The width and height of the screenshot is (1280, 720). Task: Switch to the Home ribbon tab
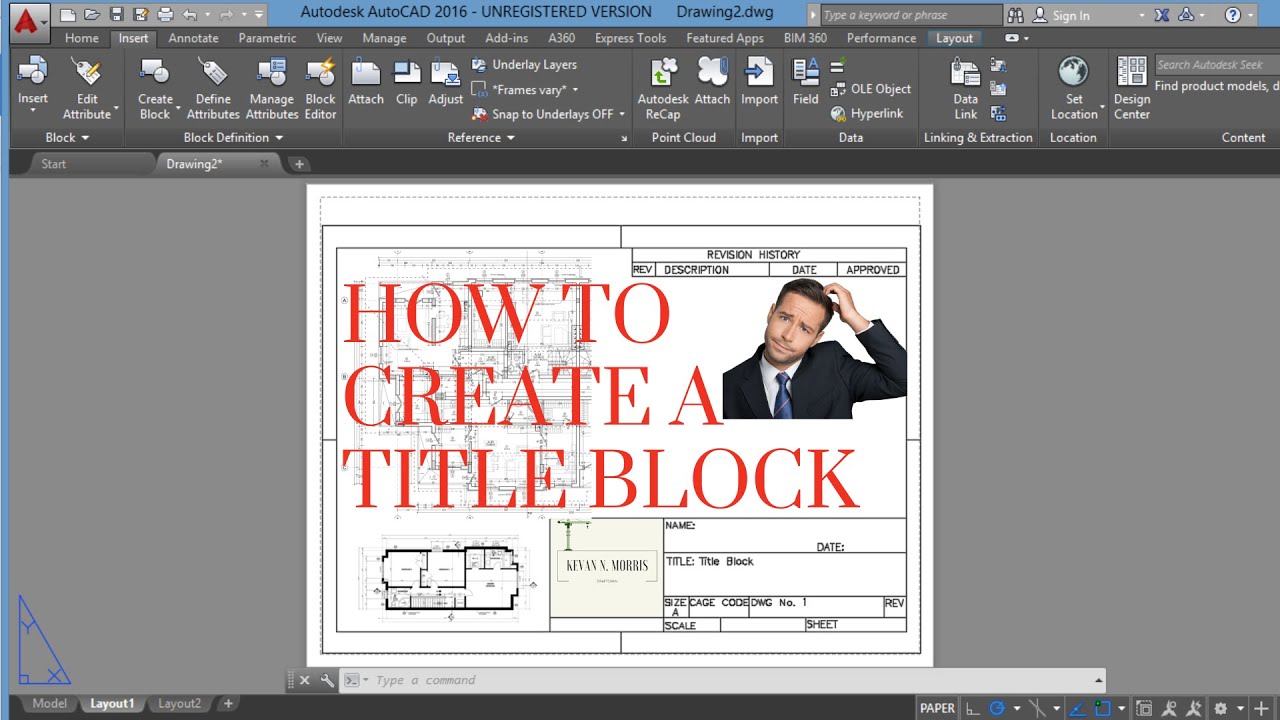point(82,38)
